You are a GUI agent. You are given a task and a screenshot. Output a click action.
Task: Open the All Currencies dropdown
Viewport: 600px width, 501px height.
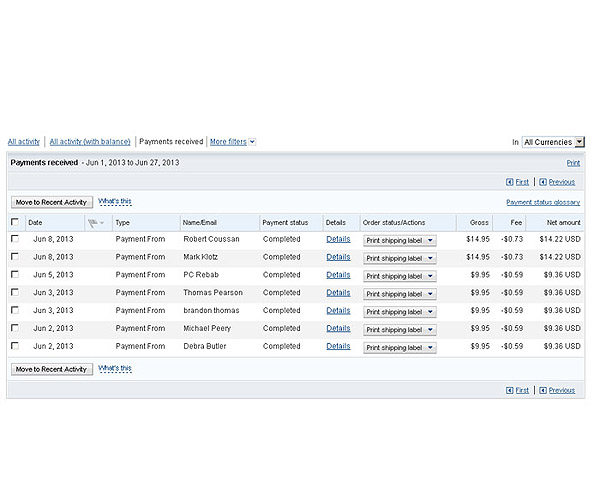(553, 142)
